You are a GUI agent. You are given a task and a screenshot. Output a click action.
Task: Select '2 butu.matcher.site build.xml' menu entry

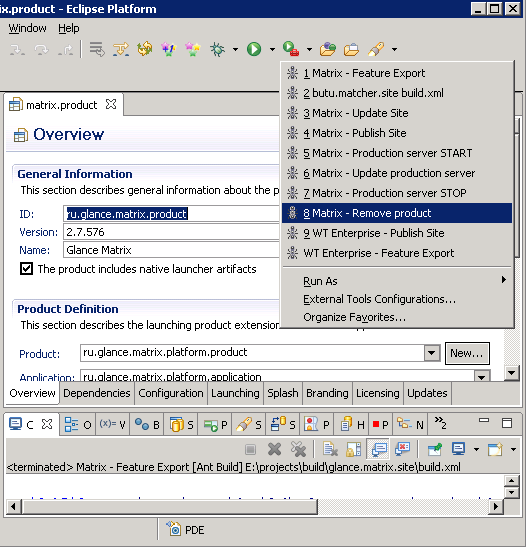tap(397, 93)
